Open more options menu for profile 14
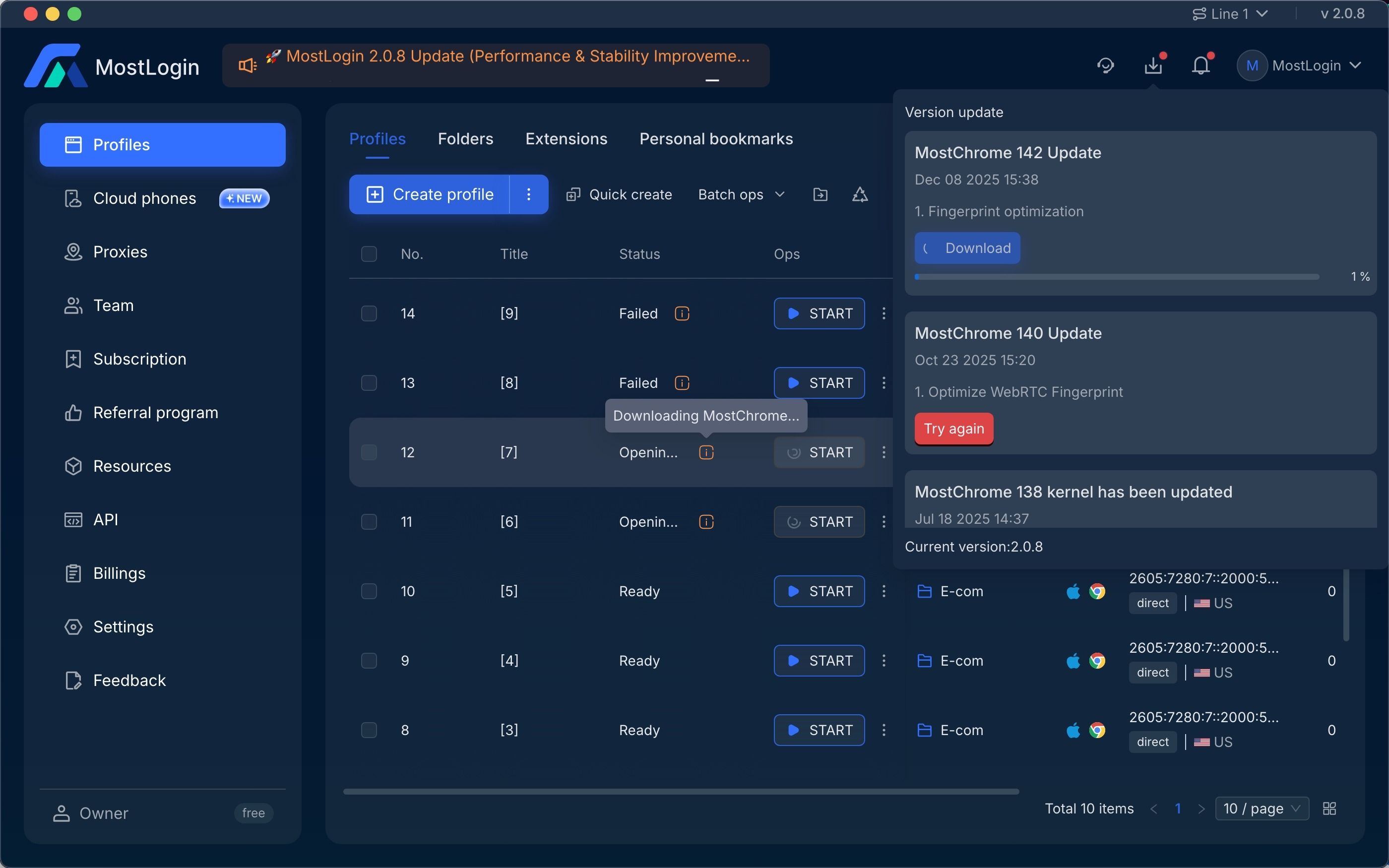 884,313
